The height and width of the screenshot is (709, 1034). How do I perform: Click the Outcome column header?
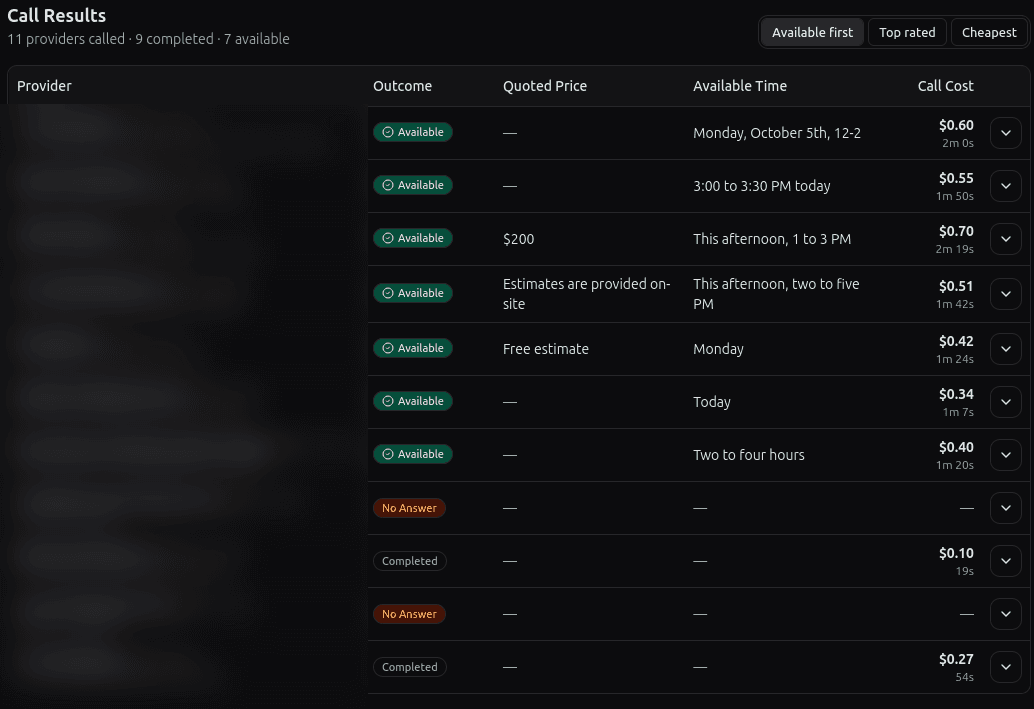[x=402, y=86]
